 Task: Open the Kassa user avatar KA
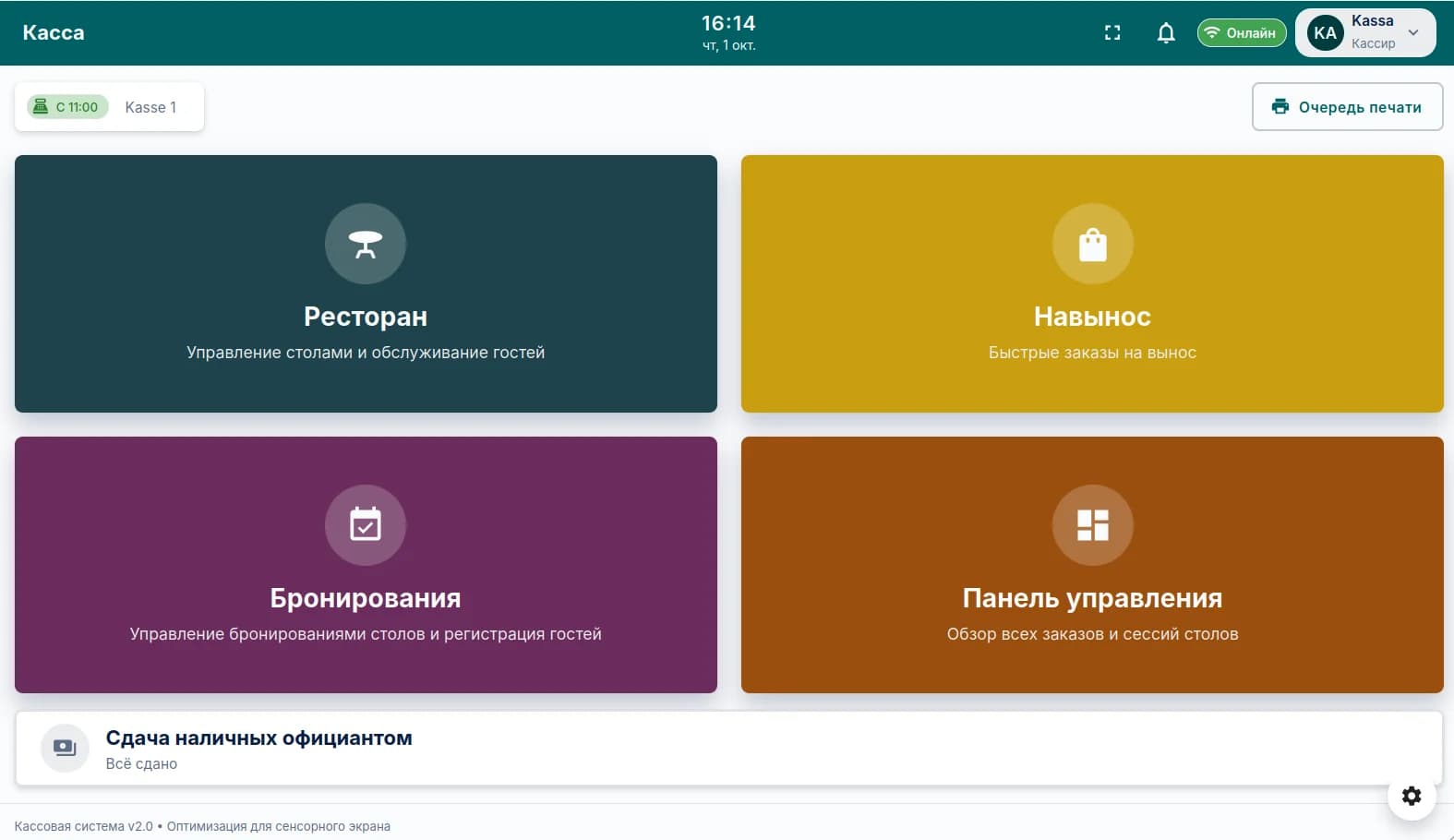tap(1325, 33)
